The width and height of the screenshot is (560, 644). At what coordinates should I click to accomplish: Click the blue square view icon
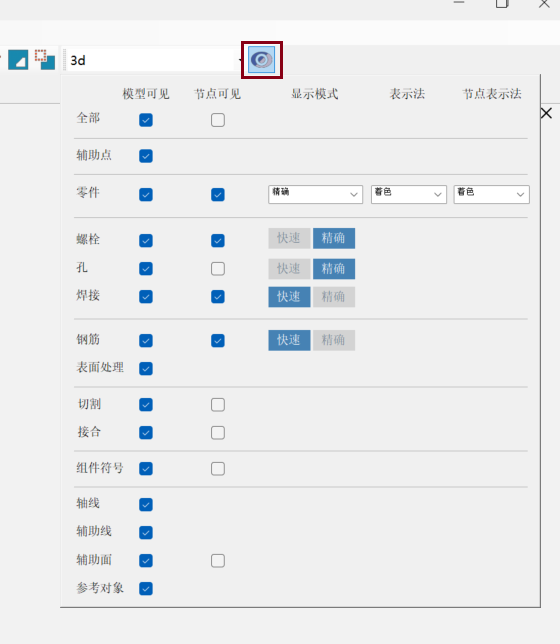click(18, 60)
